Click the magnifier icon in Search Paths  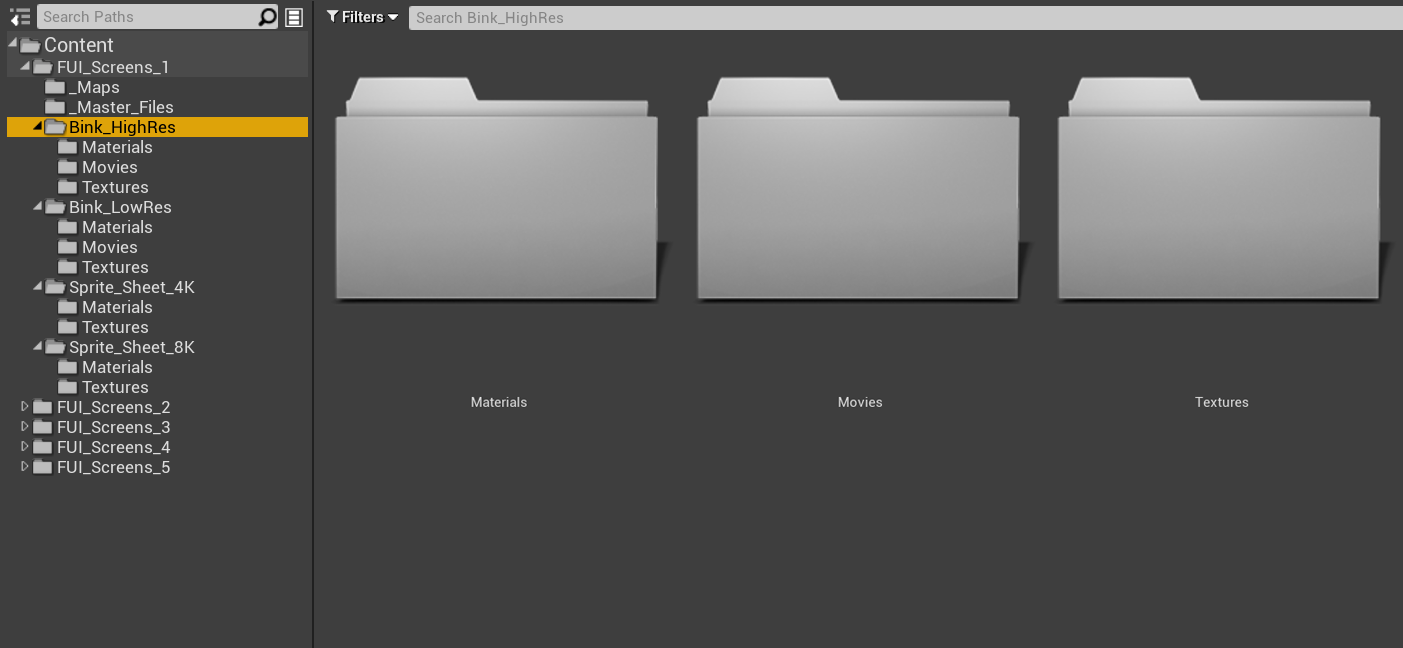(267, 17)
